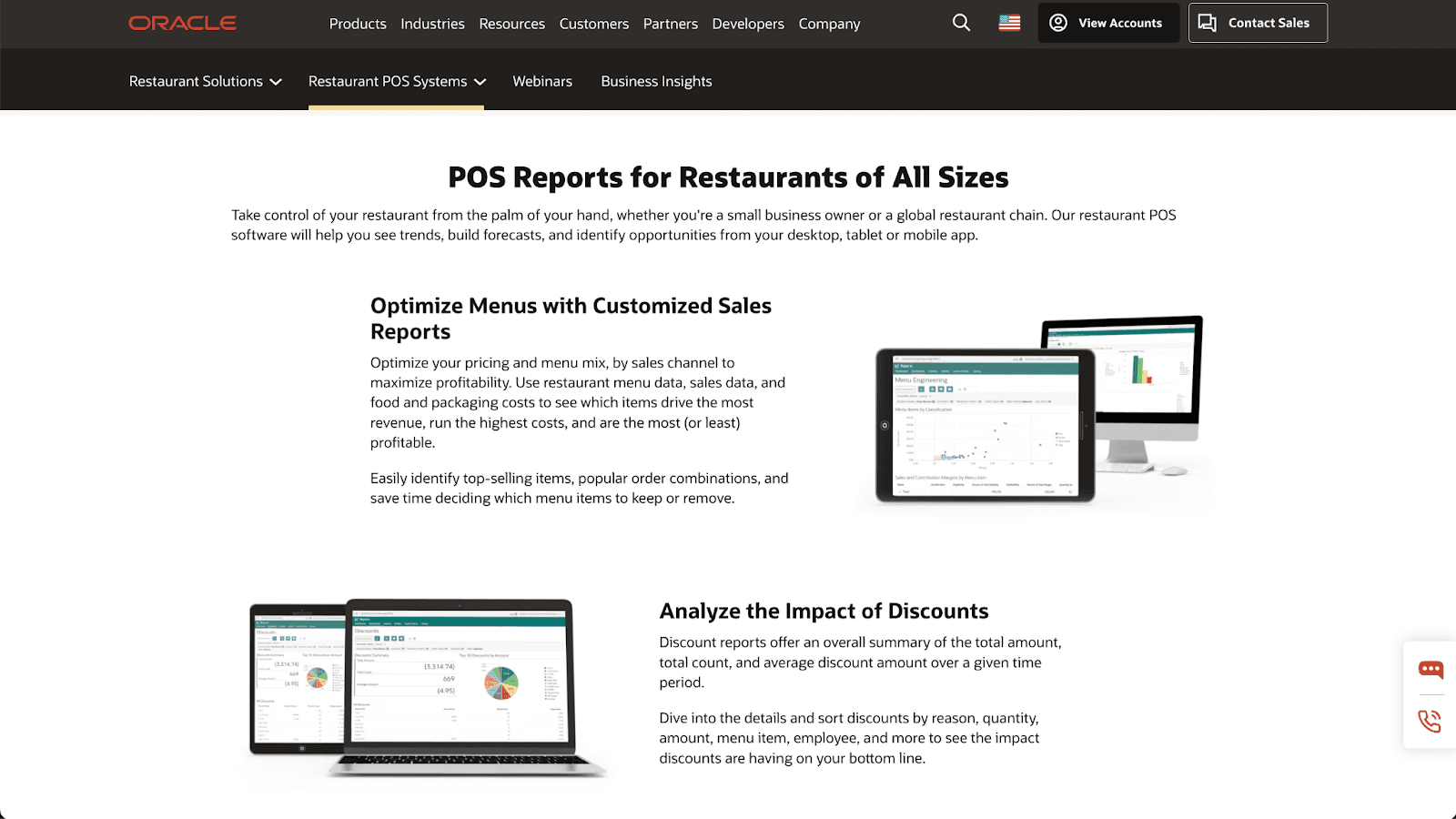This screenshot has width=1456, height=819.
Task: Open the Company menu
Action: point(829,24)
